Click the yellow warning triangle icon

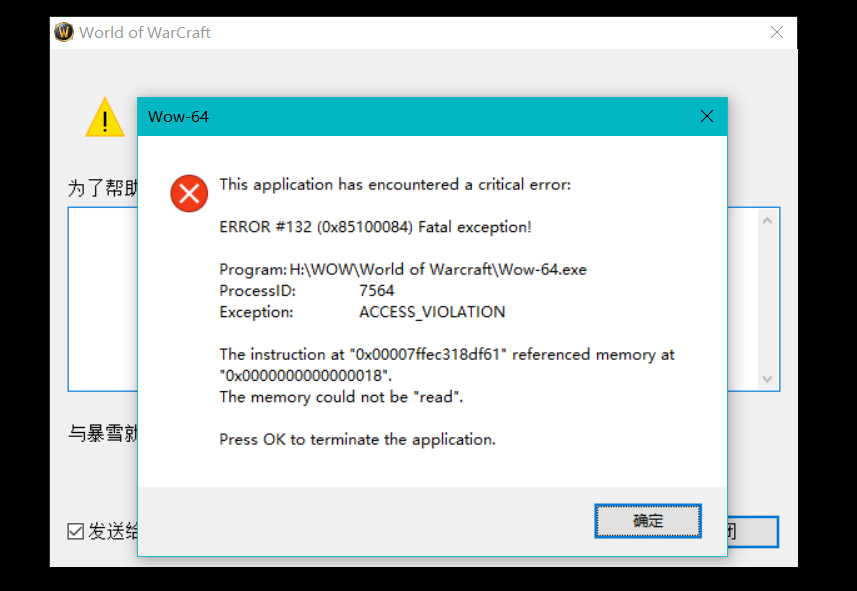click(105, 118)
